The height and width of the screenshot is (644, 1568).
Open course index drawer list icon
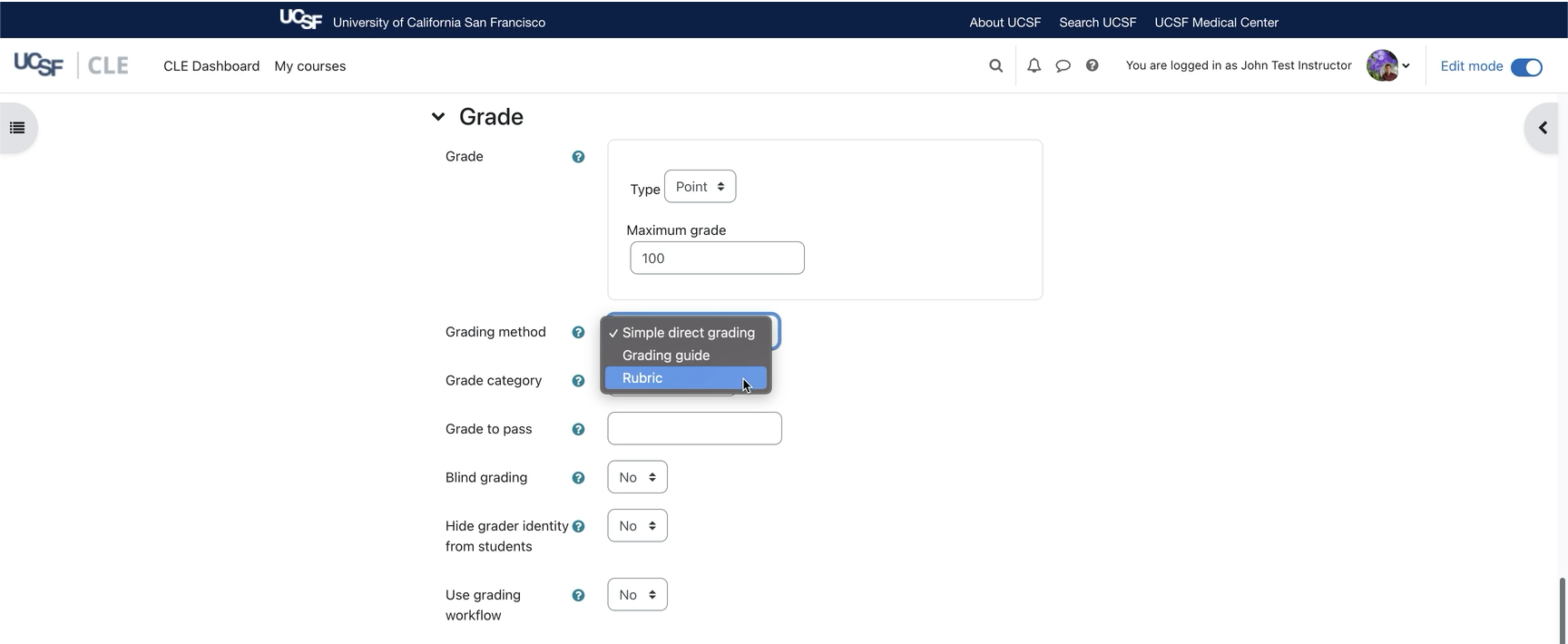pos(17,128)
